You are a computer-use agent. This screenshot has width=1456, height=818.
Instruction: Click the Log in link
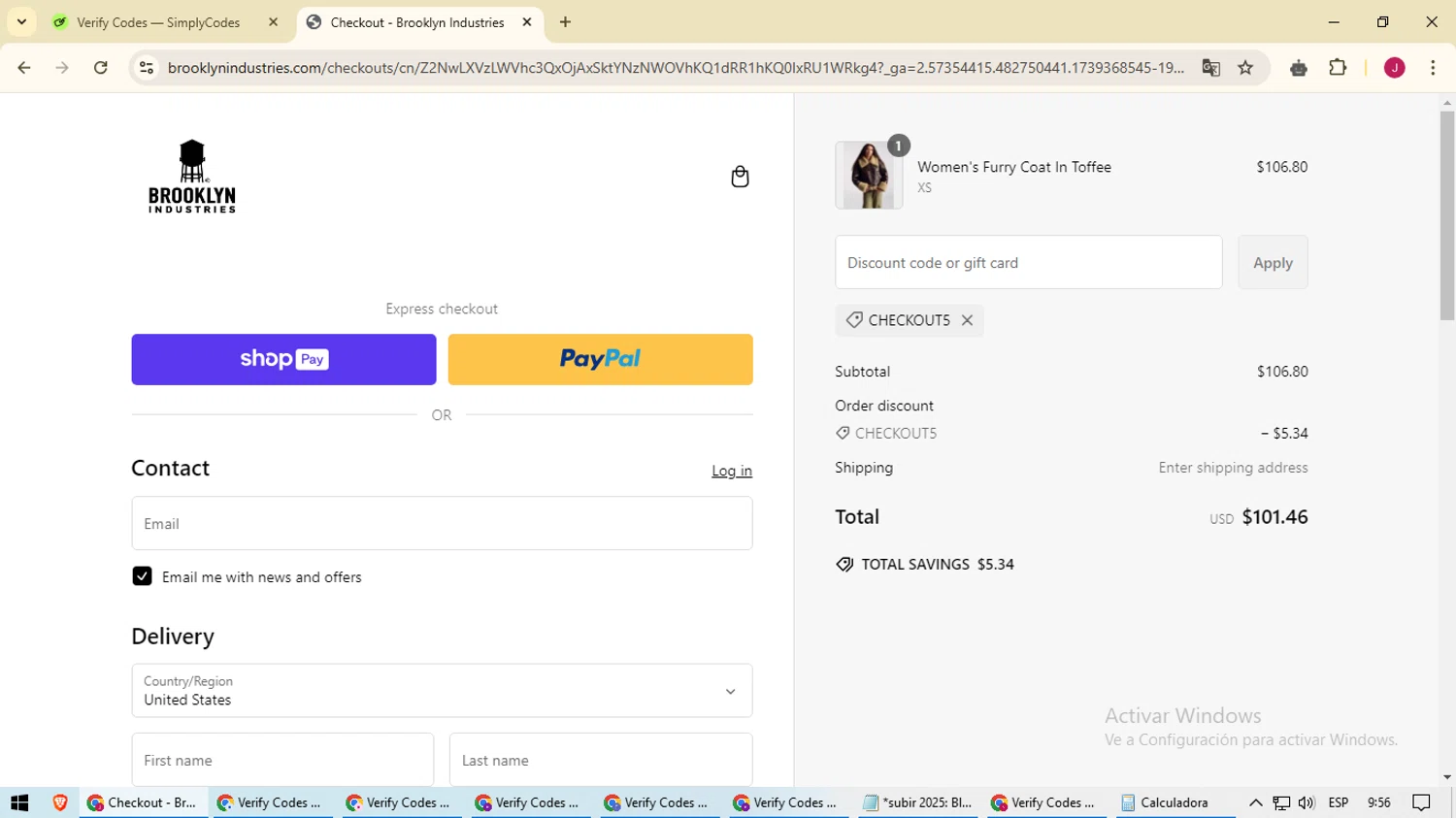pyautogui.click(x=732, y=471)
